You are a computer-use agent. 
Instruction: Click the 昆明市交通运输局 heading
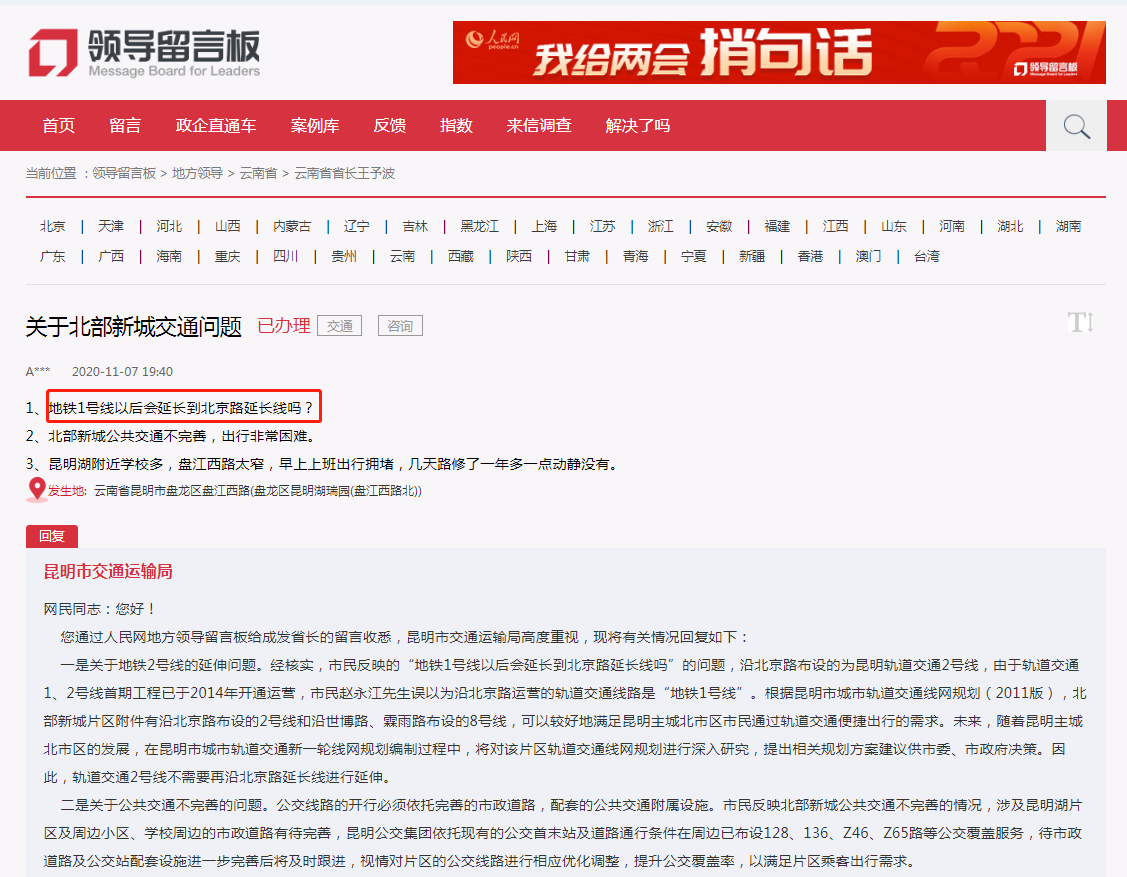(x=108, y=571)
